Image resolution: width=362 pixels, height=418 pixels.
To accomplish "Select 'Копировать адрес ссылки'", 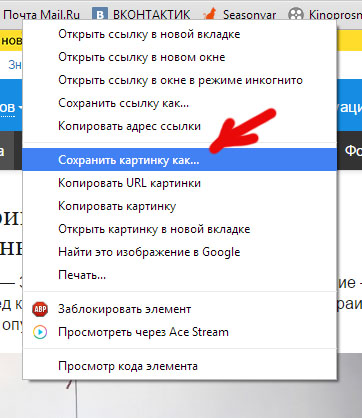I will (180, 126).
